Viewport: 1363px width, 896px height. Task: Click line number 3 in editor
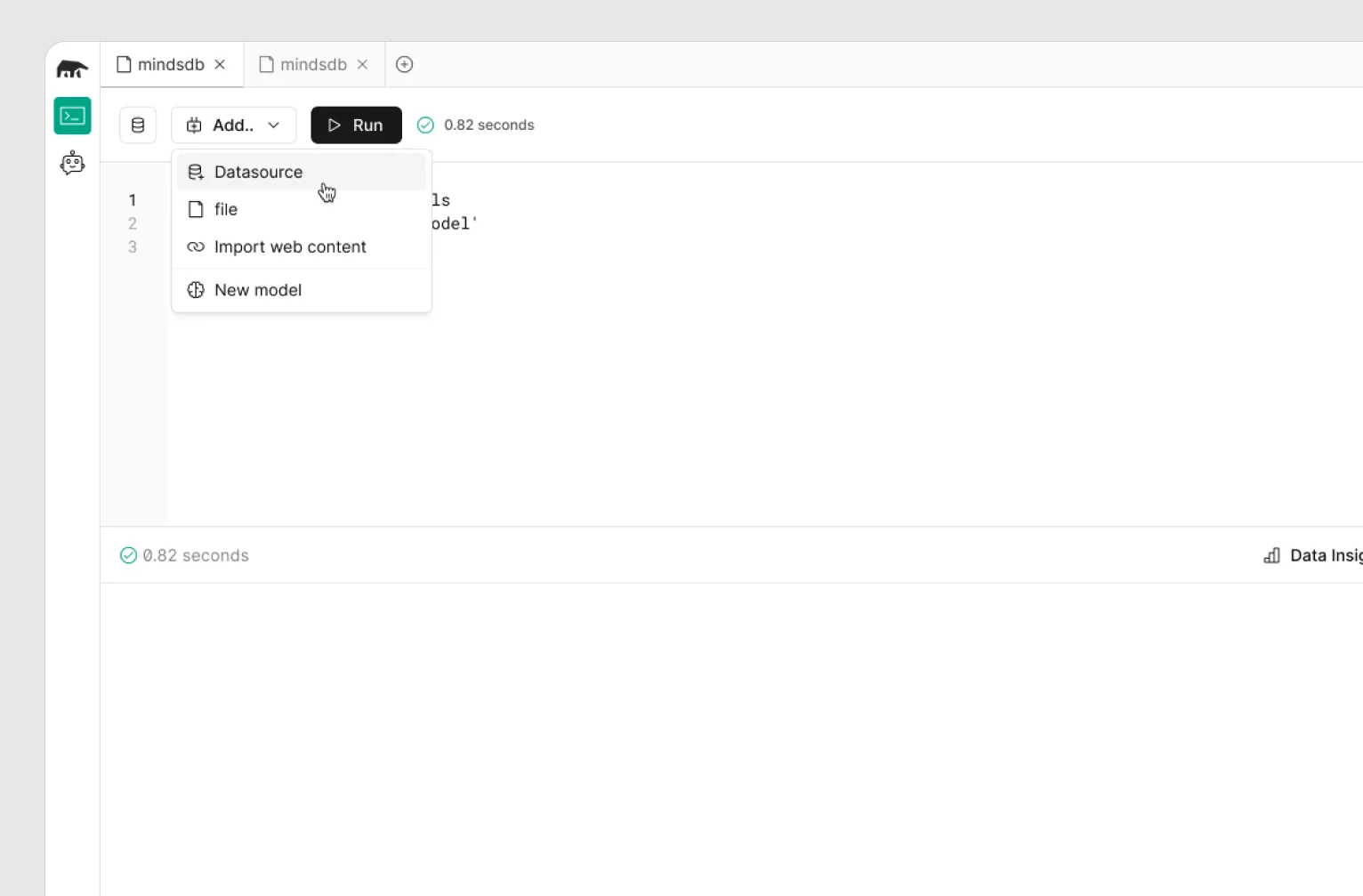(133, 246)
